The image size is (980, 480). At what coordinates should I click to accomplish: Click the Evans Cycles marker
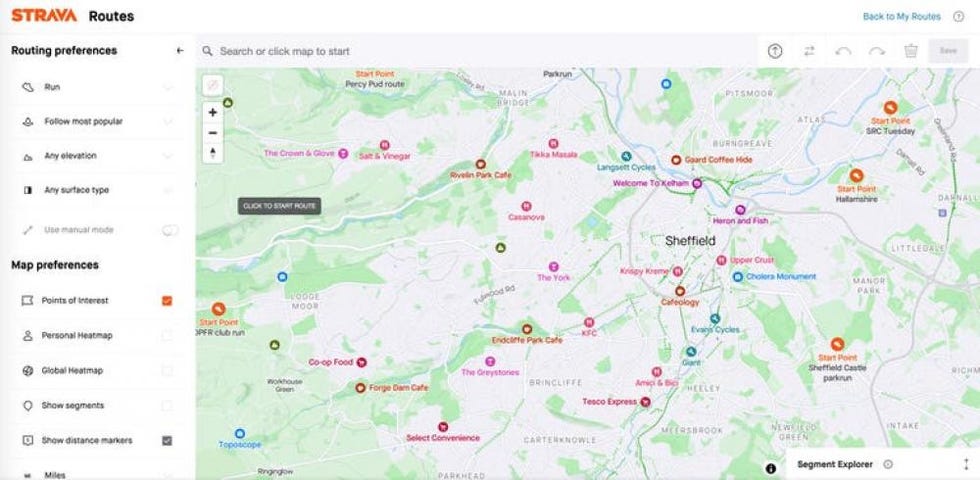[x=715, y=319]
